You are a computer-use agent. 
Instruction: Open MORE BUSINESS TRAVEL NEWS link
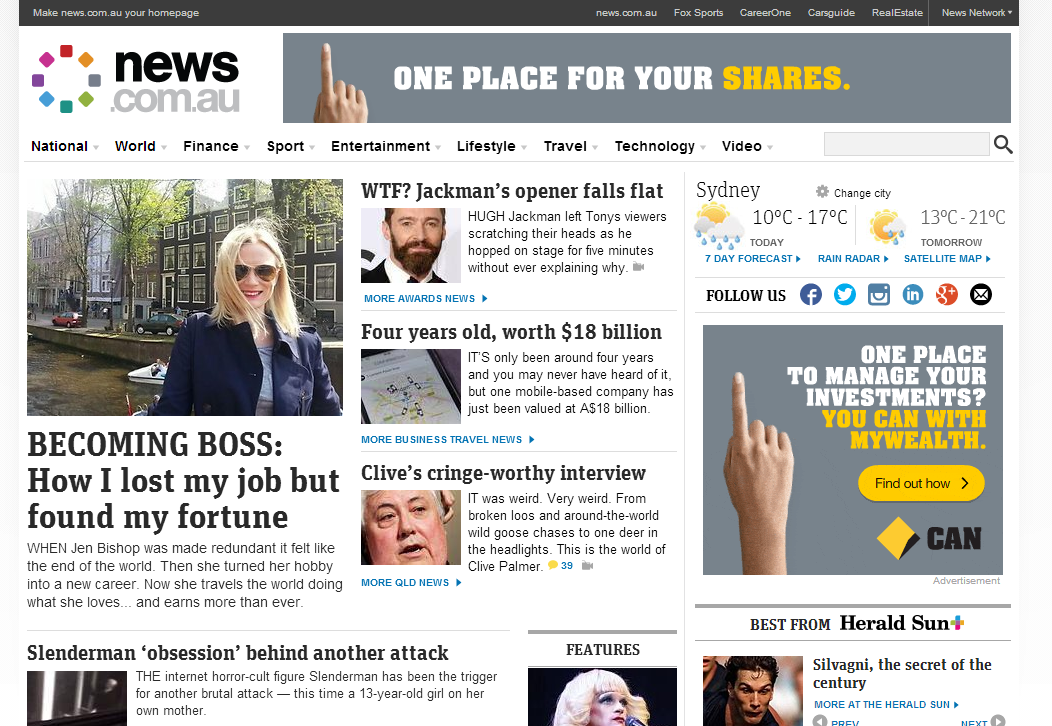coord(448,439)
